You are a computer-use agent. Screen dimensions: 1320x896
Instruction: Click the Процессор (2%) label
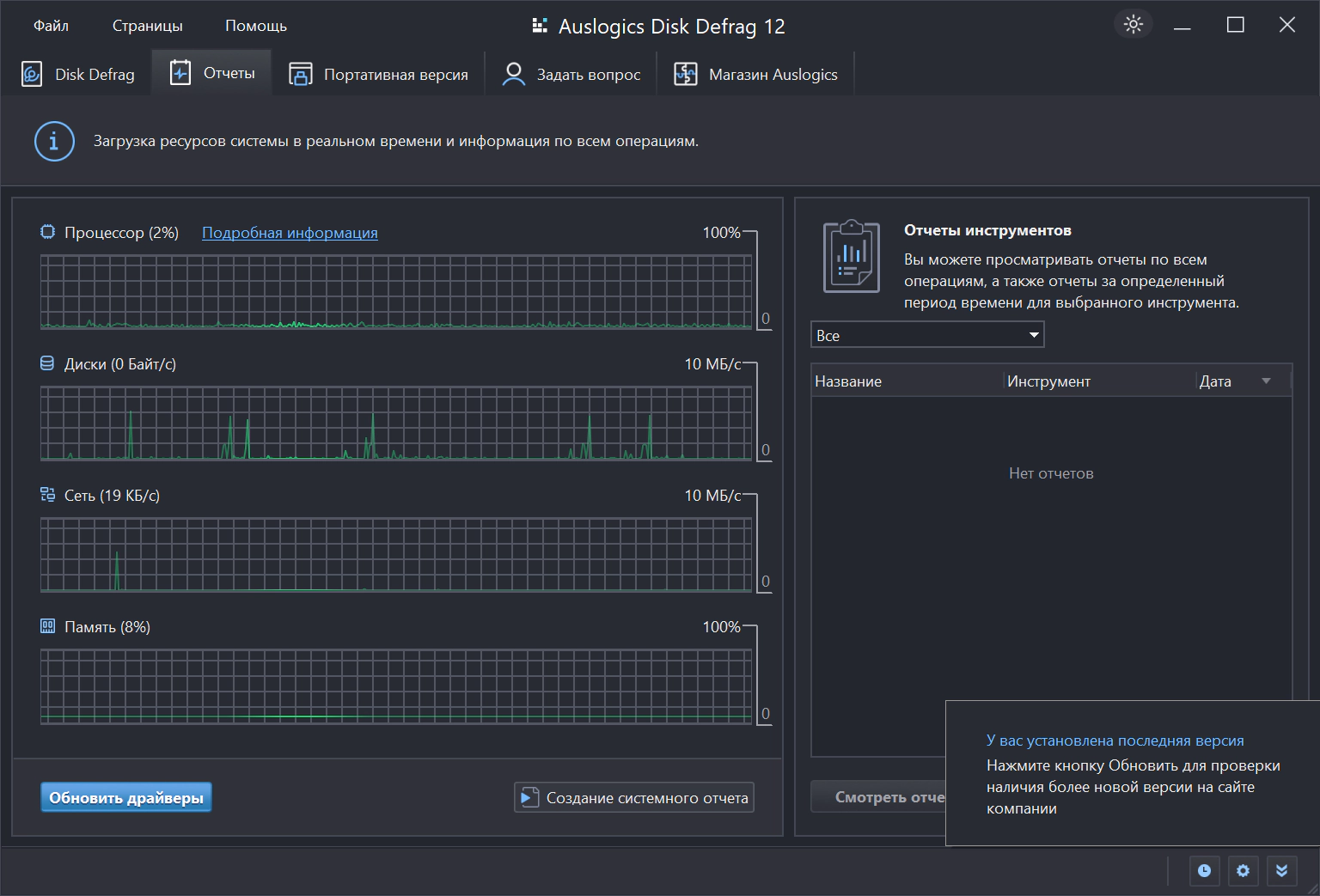[x=121, y=233]
